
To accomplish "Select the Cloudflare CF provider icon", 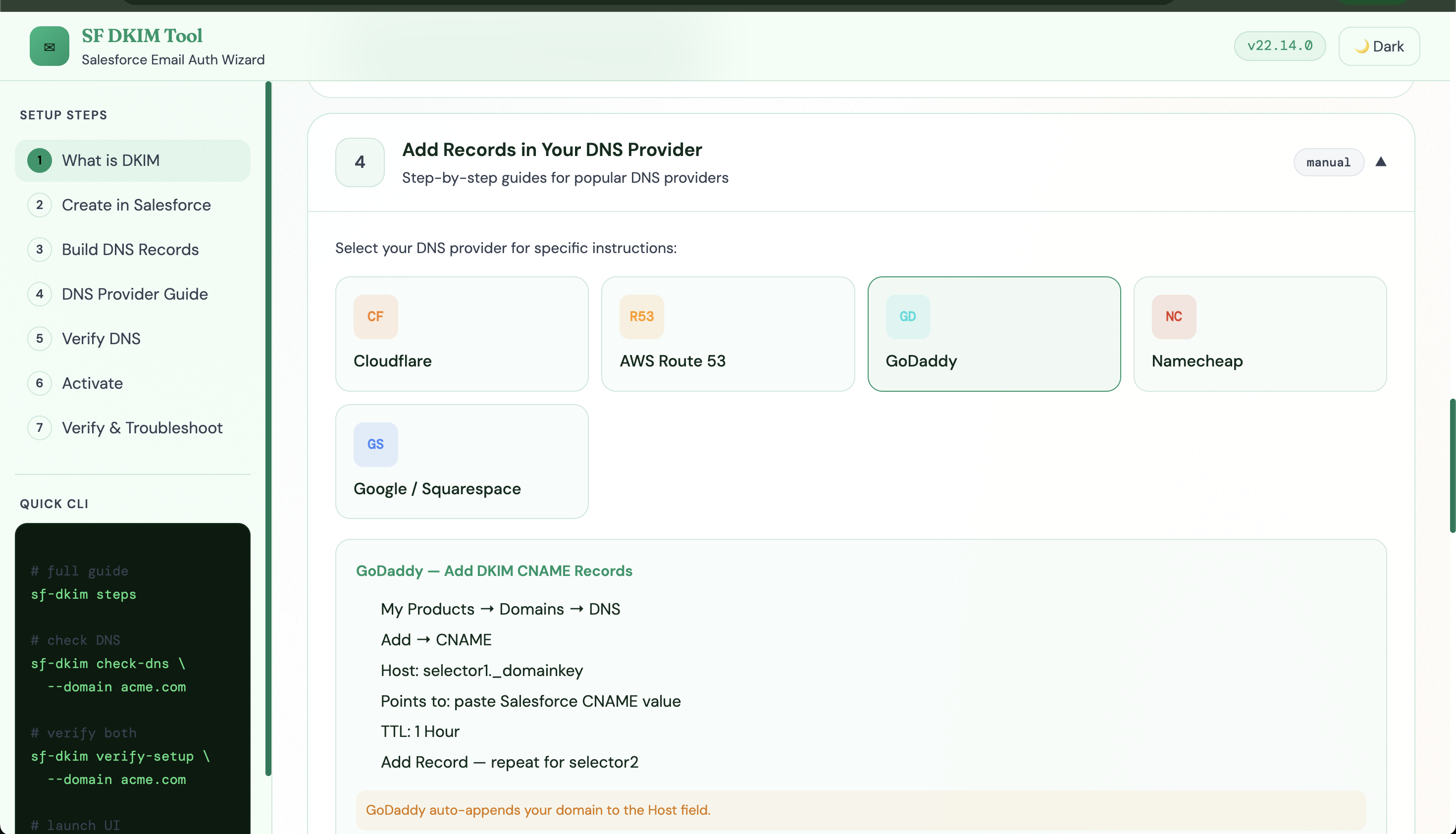I will click(375, 316).
